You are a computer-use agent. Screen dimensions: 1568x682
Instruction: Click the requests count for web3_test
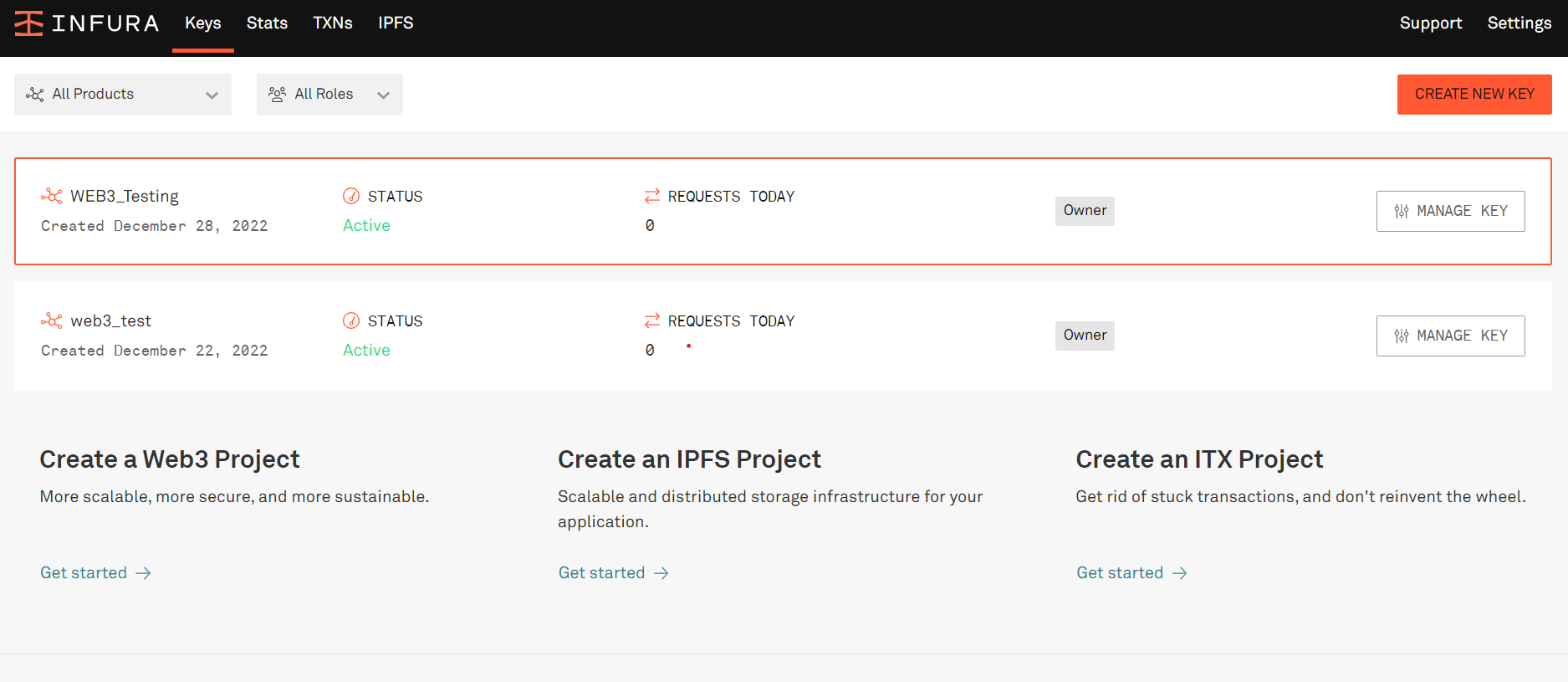pyautogui.click(x=650, y=350)
